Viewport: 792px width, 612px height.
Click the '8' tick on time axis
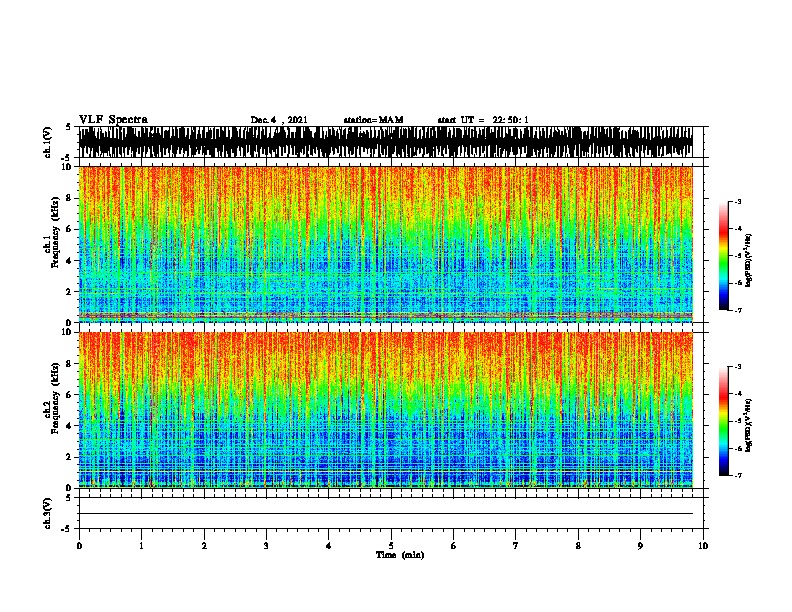click(x=578, y=546)
